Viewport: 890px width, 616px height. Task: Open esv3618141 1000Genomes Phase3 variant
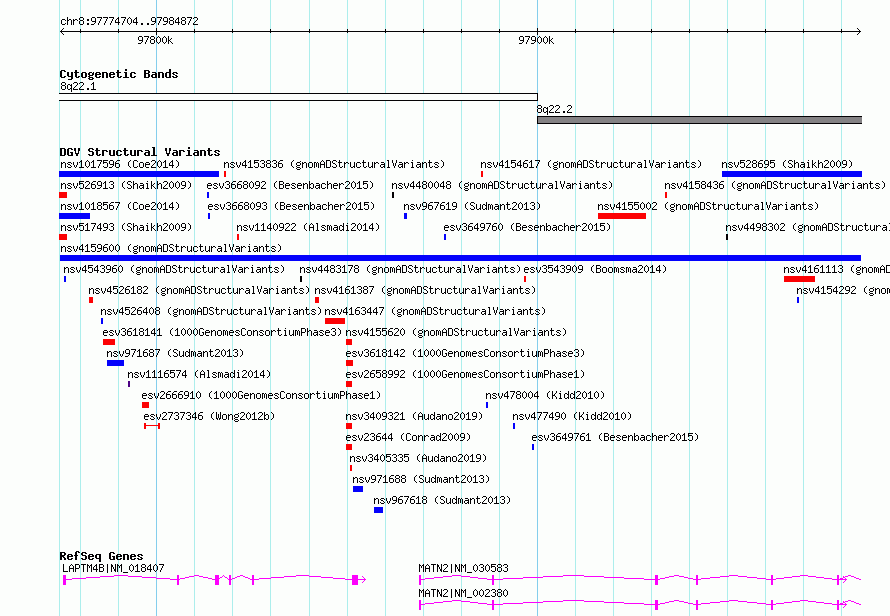coord(222,332)
